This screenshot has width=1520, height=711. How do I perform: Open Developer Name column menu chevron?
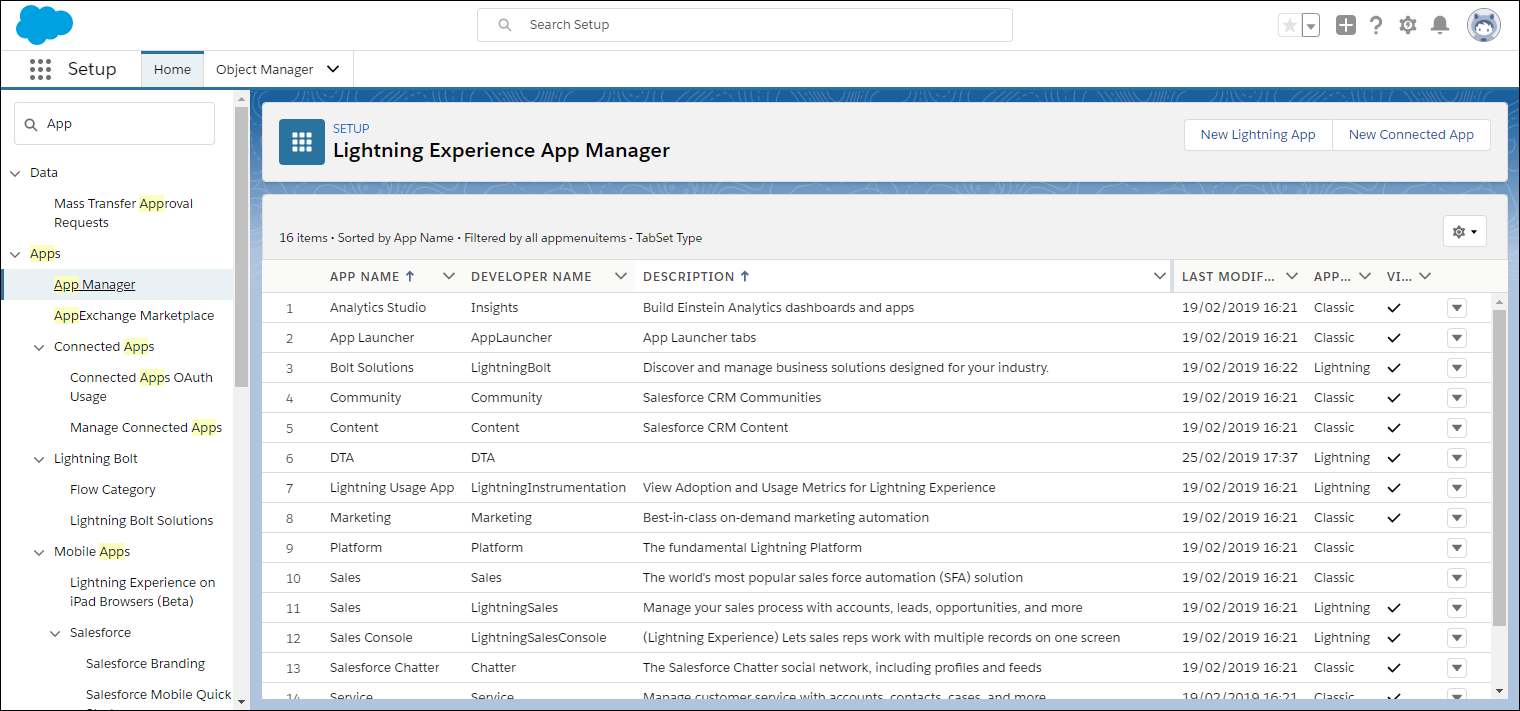coord(621,276)
